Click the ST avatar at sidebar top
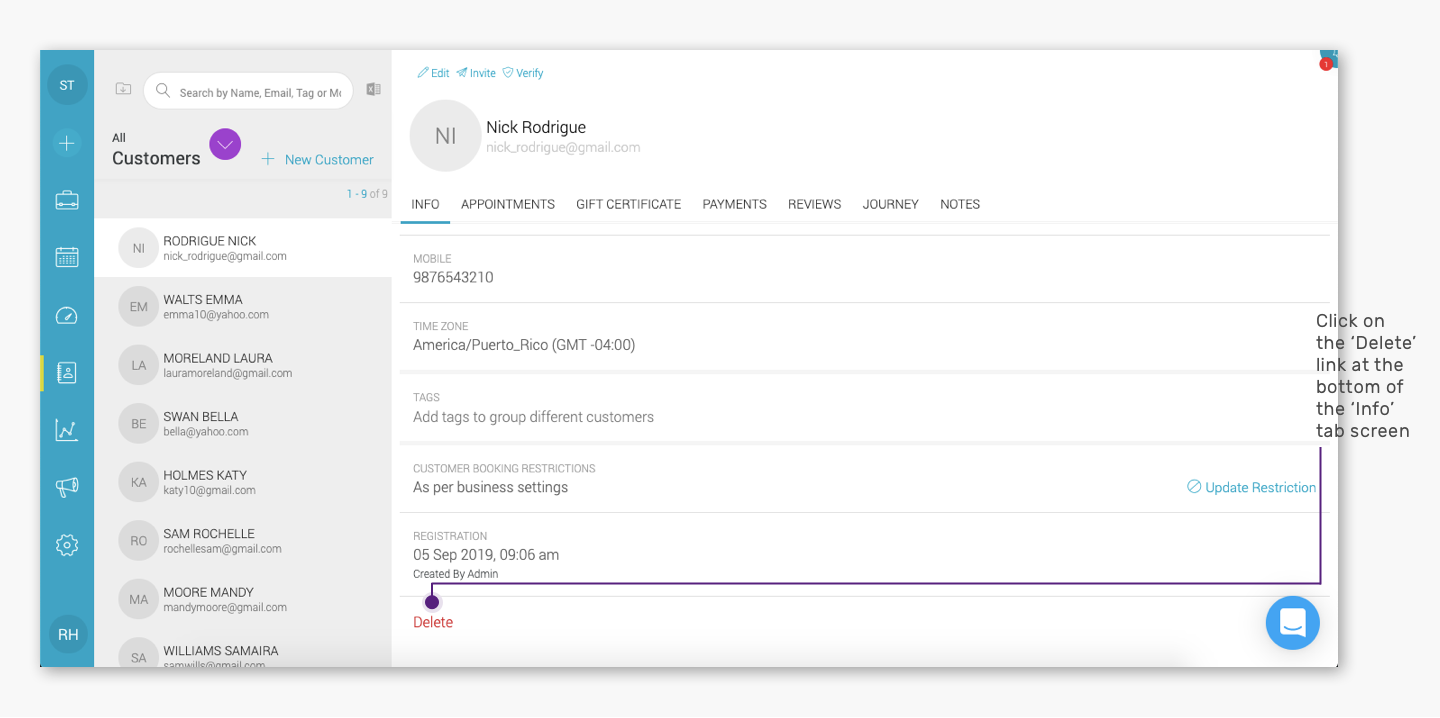1440x718 pixels. 67,85
